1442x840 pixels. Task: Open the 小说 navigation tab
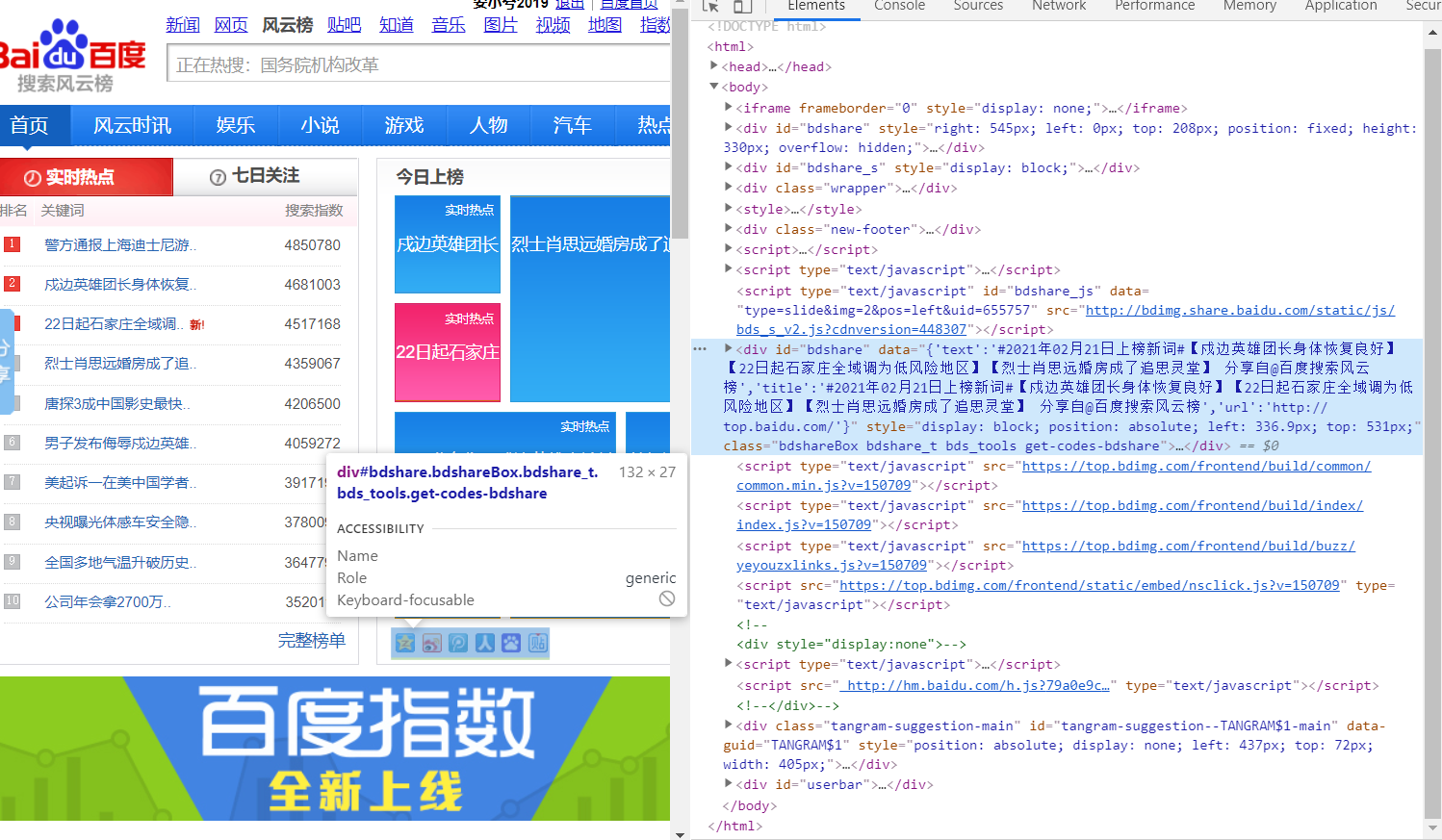(x=320, y=125)
